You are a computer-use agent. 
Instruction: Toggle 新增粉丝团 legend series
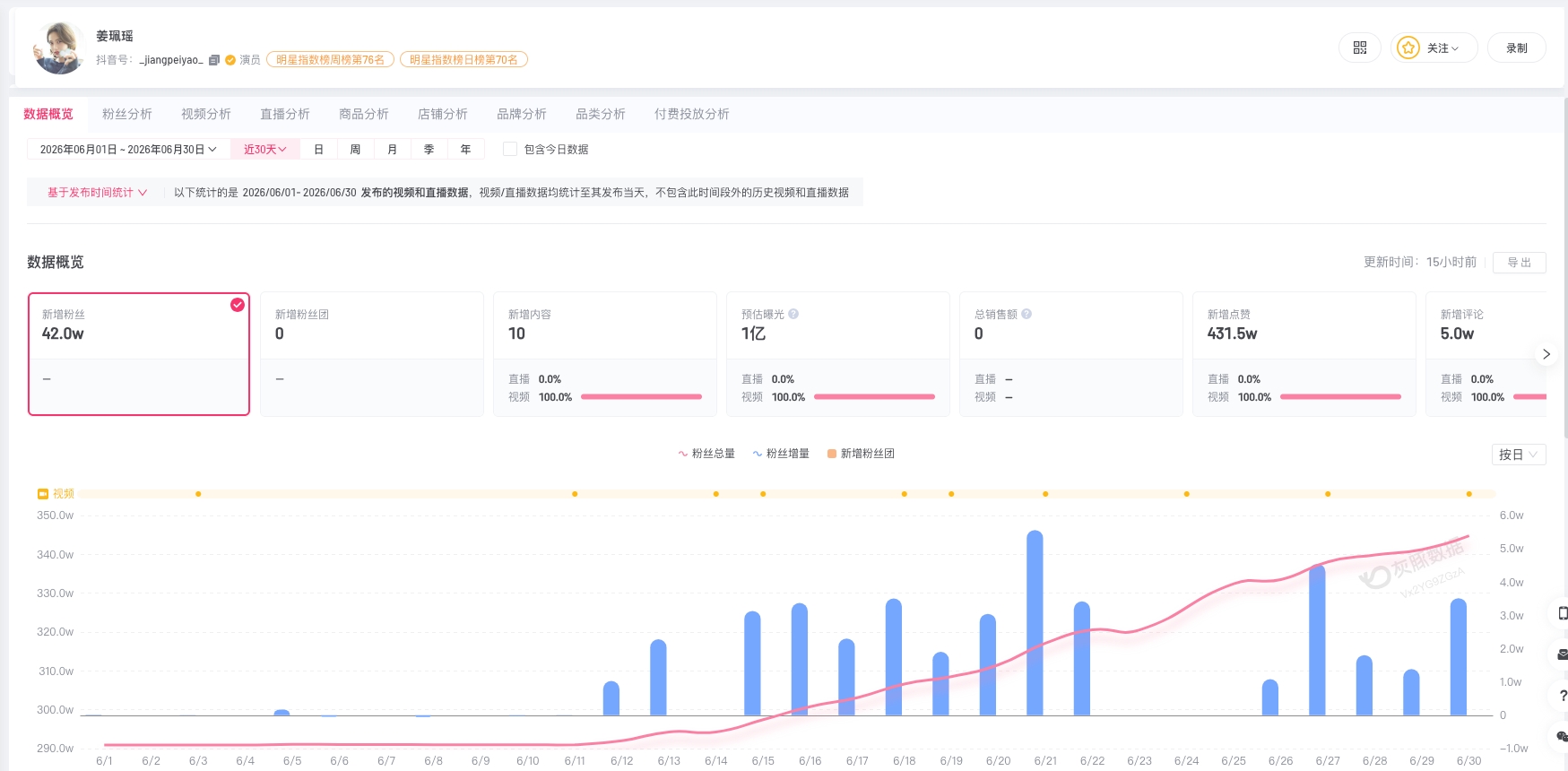coord(861,454)
